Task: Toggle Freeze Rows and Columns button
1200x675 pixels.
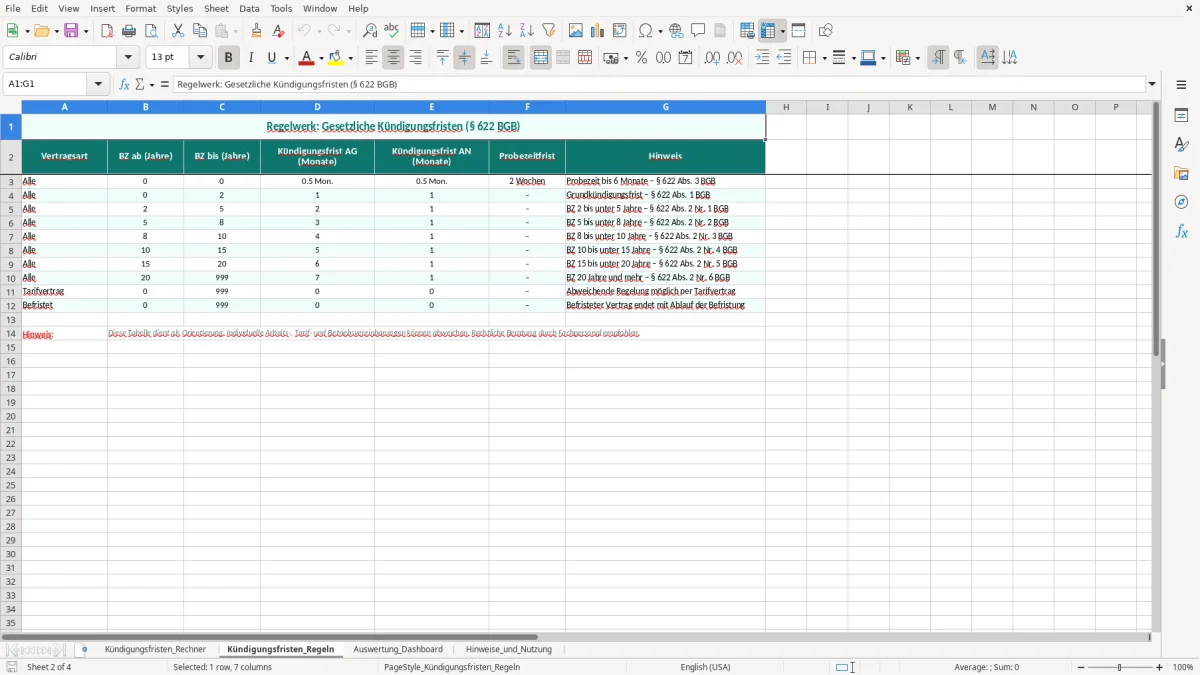Action: [x=768, y=31]
